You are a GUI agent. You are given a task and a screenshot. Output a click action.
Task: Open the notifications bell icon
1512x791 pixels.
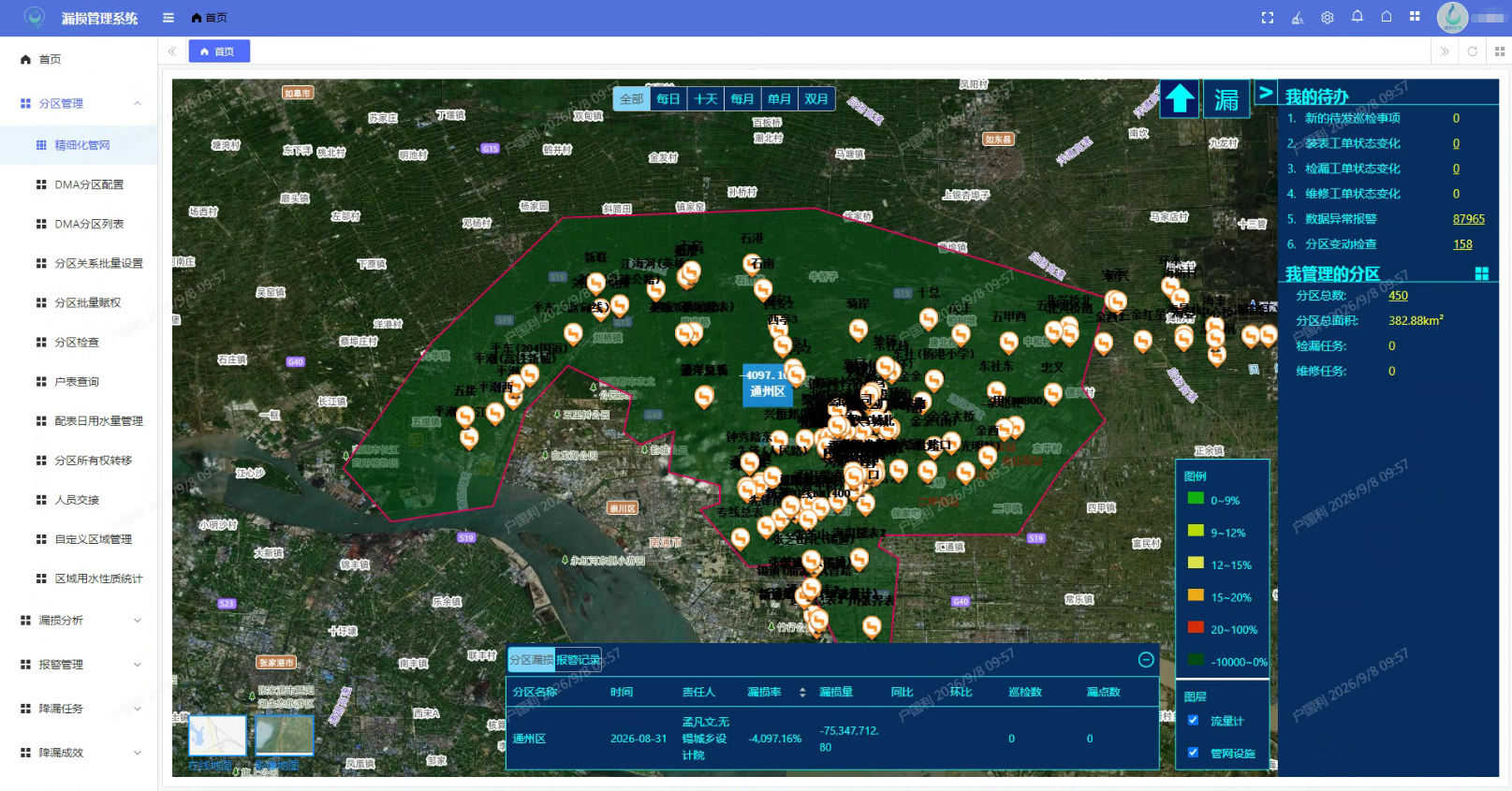(x=1358, y=17)
